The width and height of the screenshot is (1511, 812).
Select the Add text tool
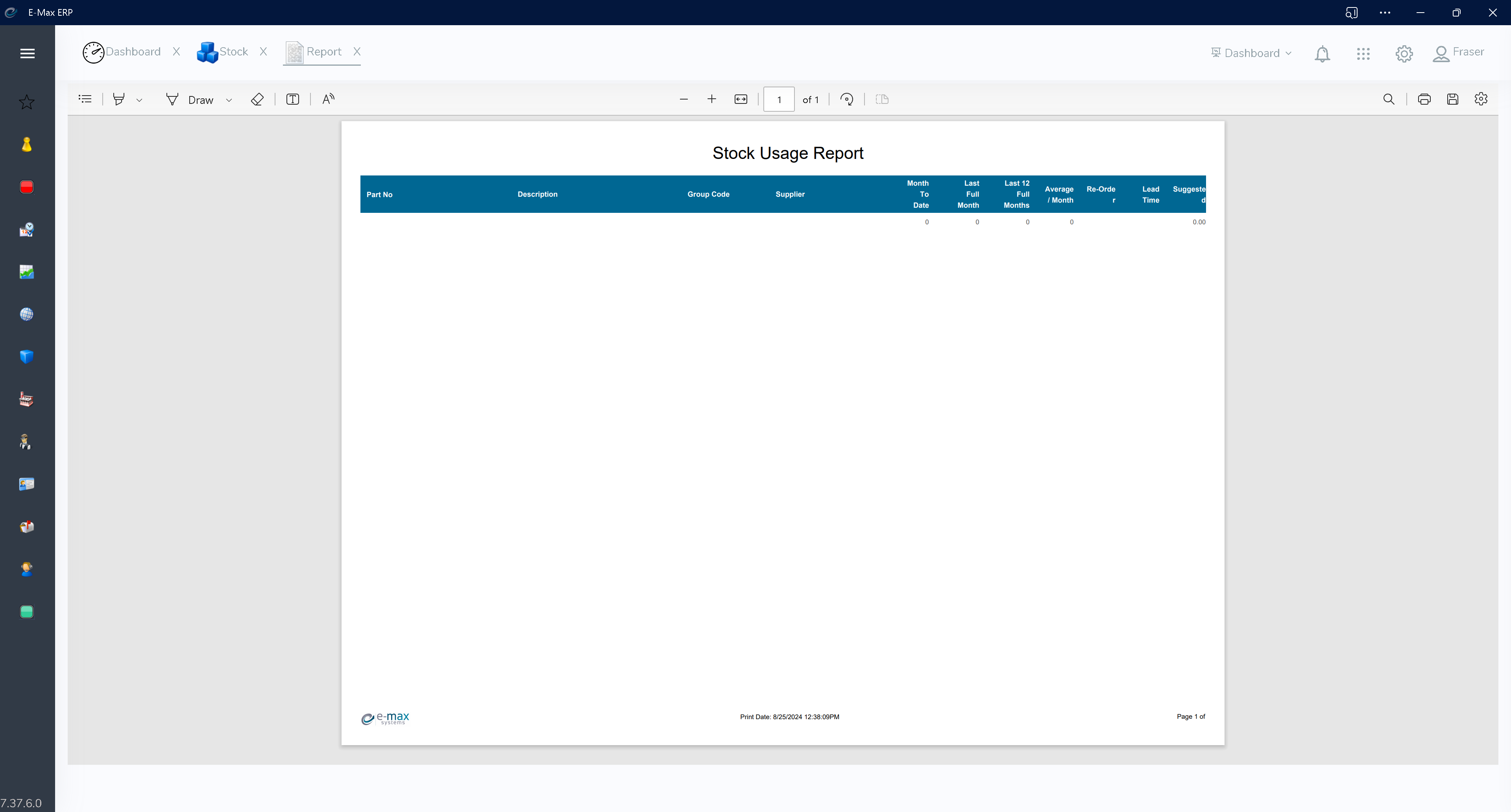293,99
